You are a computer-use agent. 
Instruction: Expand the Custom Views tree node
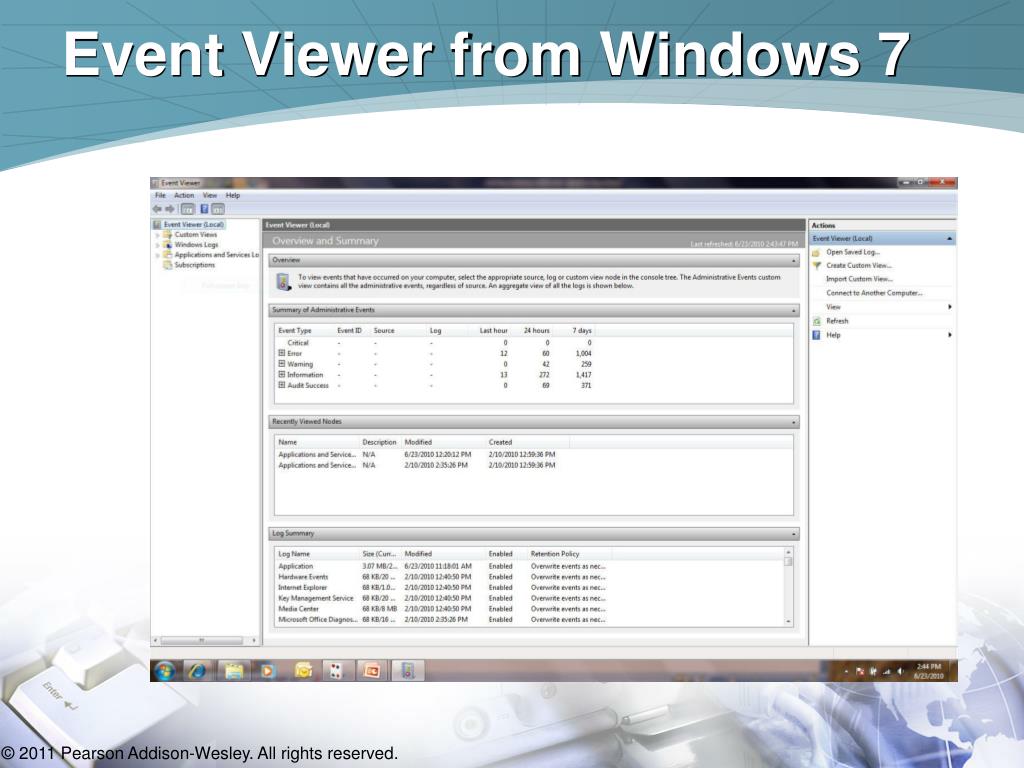(157, 235)
